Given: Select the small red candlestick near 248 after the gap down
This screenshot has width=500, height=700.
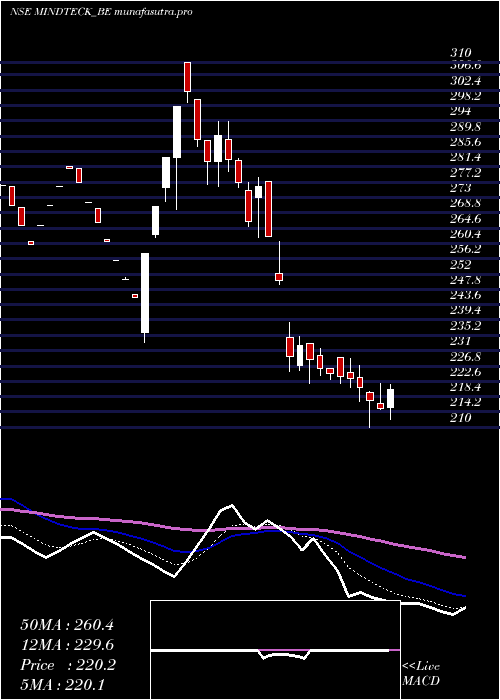Looking at the screenshot, I should point(279,277).
